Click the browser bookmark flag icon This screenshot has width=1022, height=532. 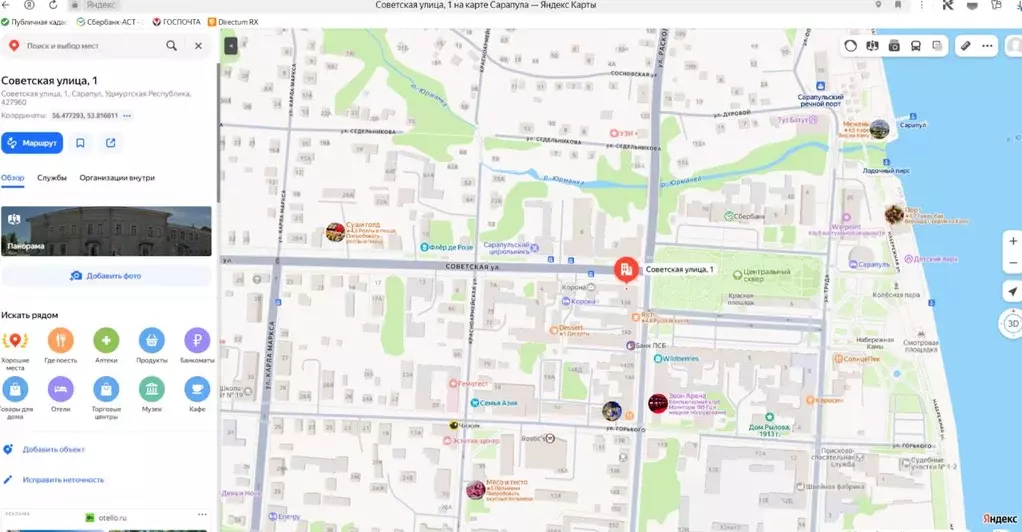point(898,5)
